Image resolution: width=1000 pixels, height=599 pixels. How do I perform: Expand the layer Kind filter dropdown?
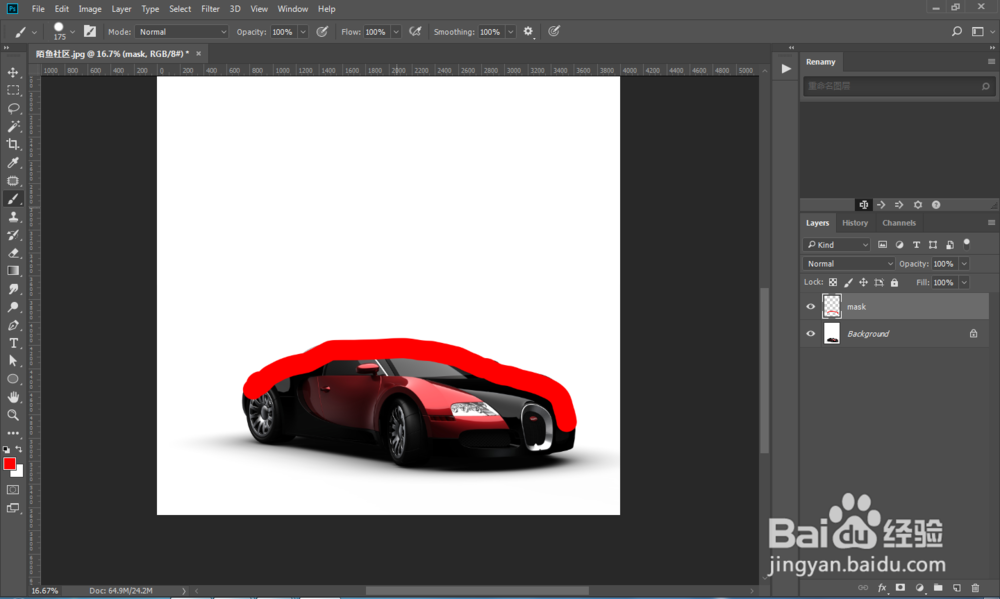(x=838, y=245)
